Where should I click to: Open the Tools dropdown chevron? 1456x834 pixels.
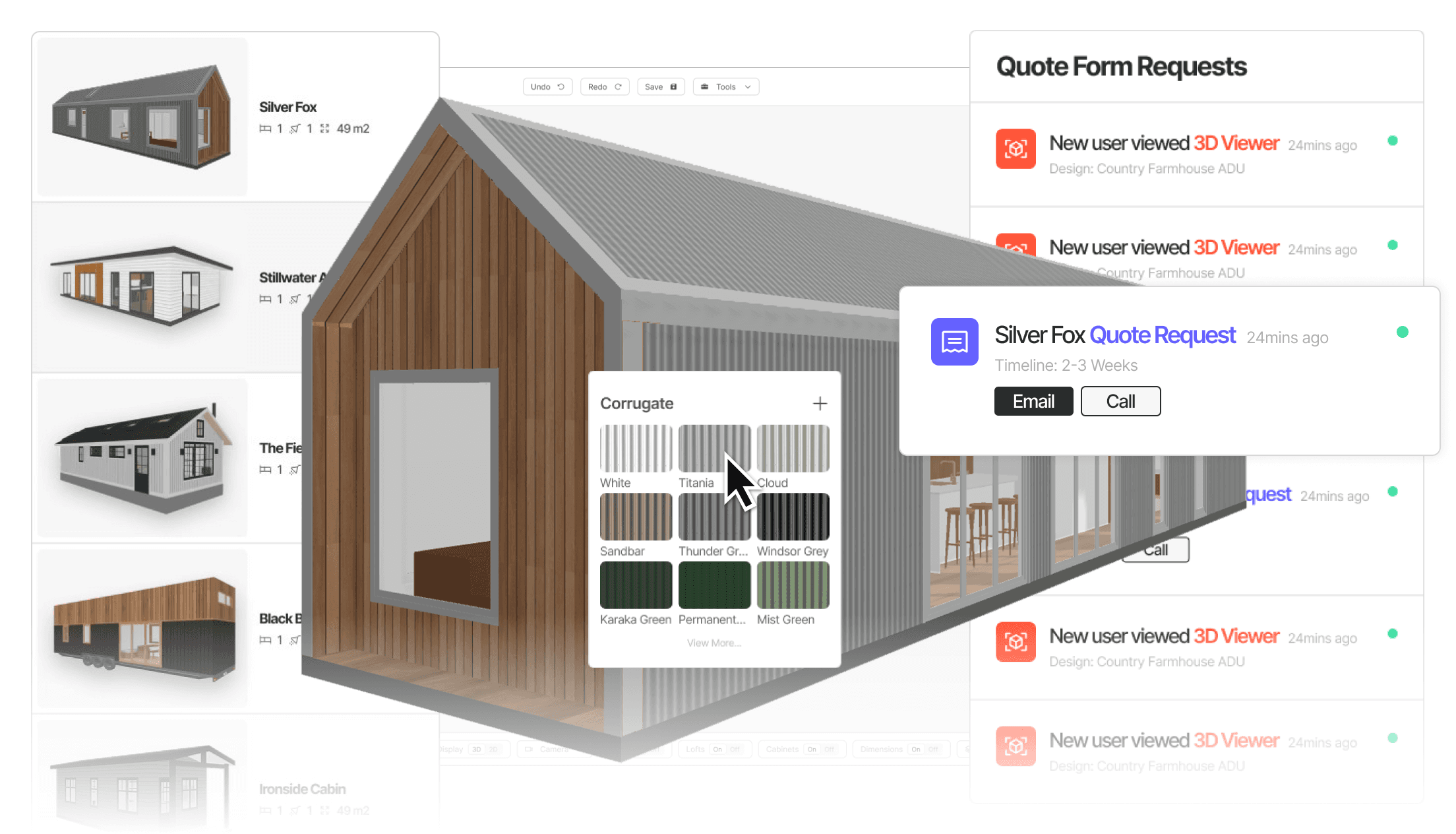pos(747,86)
